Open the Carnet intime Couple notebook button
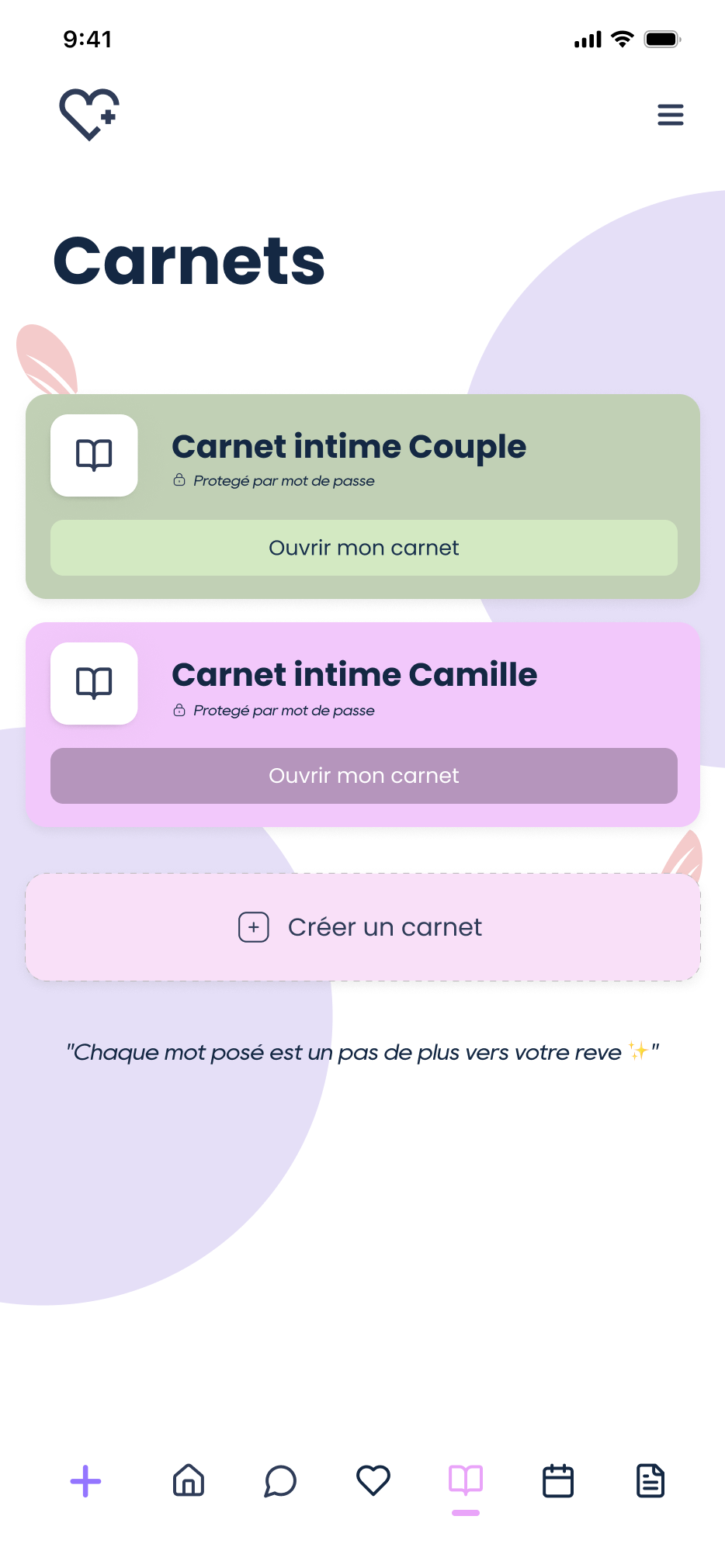 click(363, 548)
